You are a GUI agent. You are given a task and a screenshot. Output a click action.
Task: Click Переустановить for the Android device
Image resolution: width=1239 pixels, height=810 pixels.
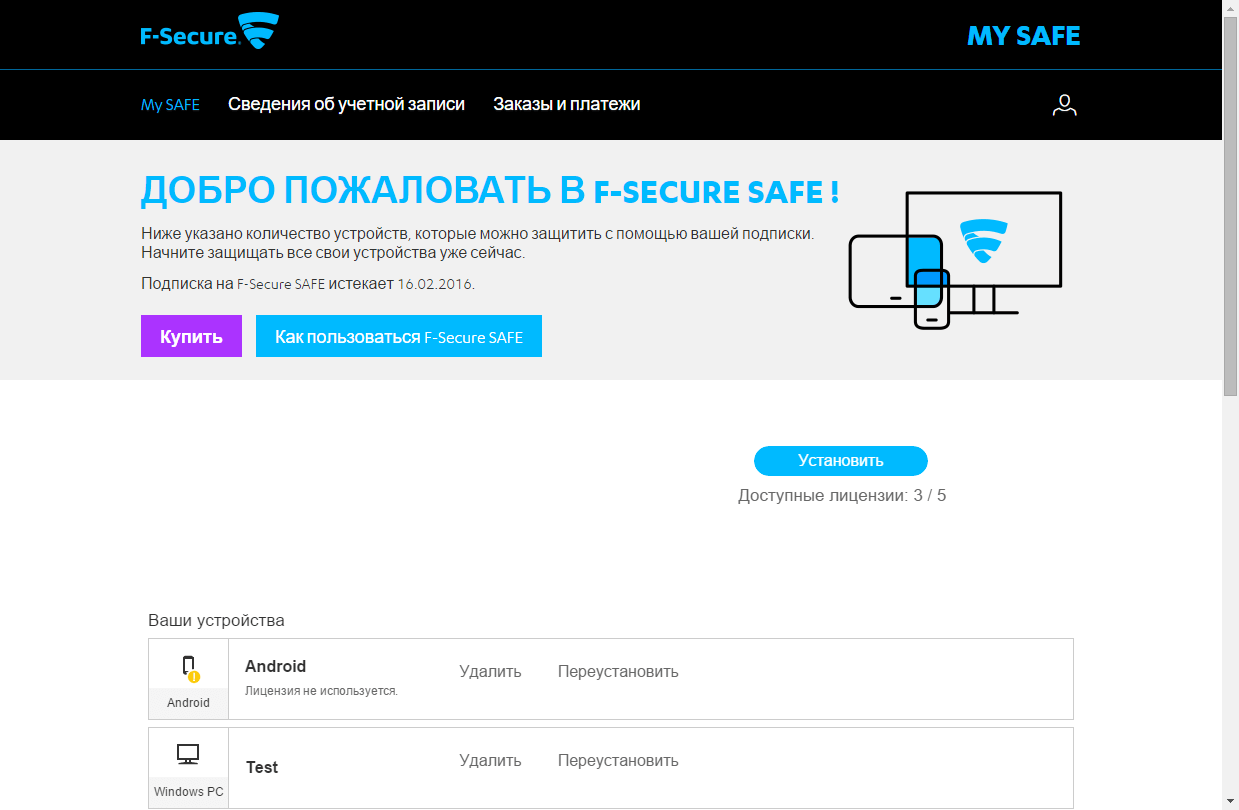pyautogui.click(x=618, y=671)
